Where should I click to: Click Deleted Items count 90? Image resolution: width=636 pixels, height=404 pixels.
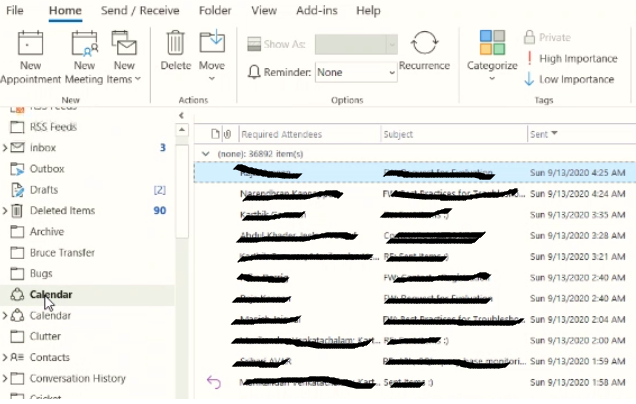(160, 211)
